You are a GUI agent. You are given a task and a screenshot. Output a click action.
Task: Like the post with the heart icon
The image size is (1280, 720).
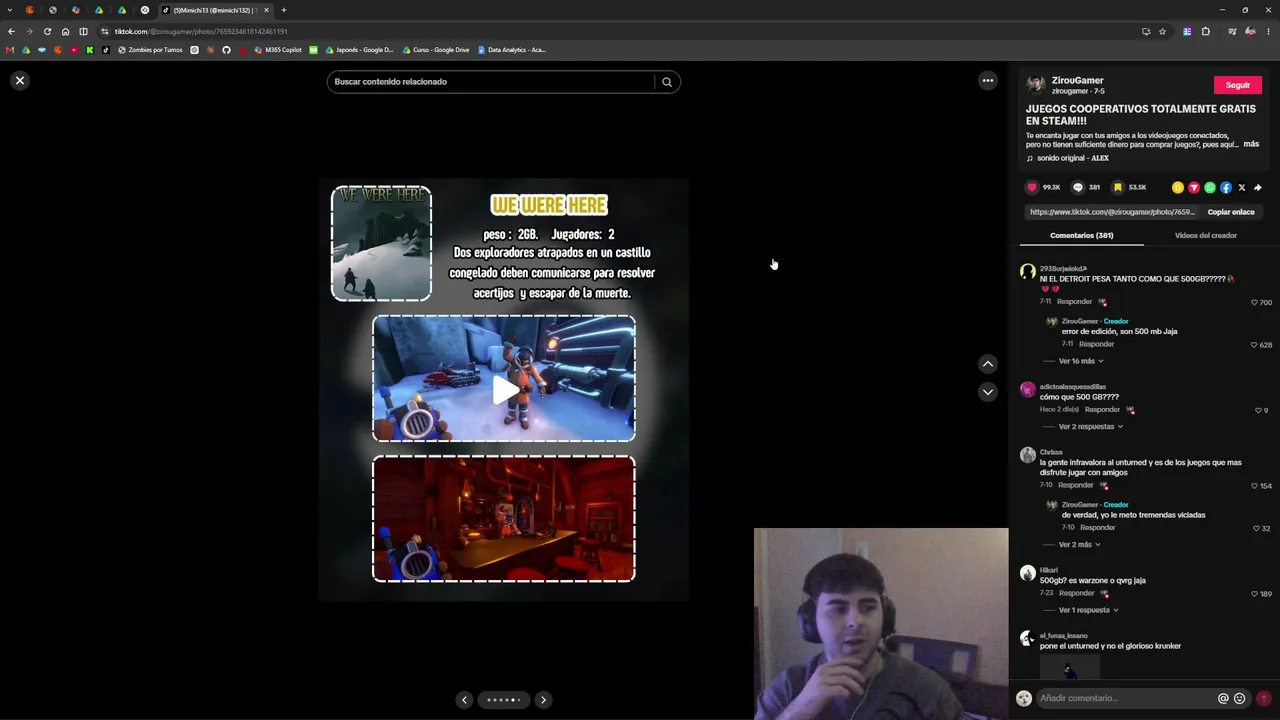(1032, 187)
